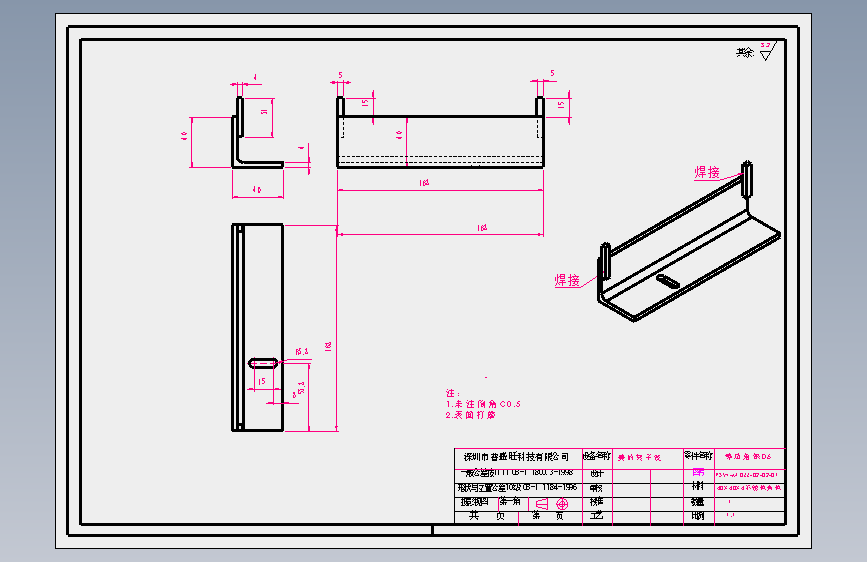
Task: Select the 焊接 label at the front pin
Action: [x=567, y=280]
